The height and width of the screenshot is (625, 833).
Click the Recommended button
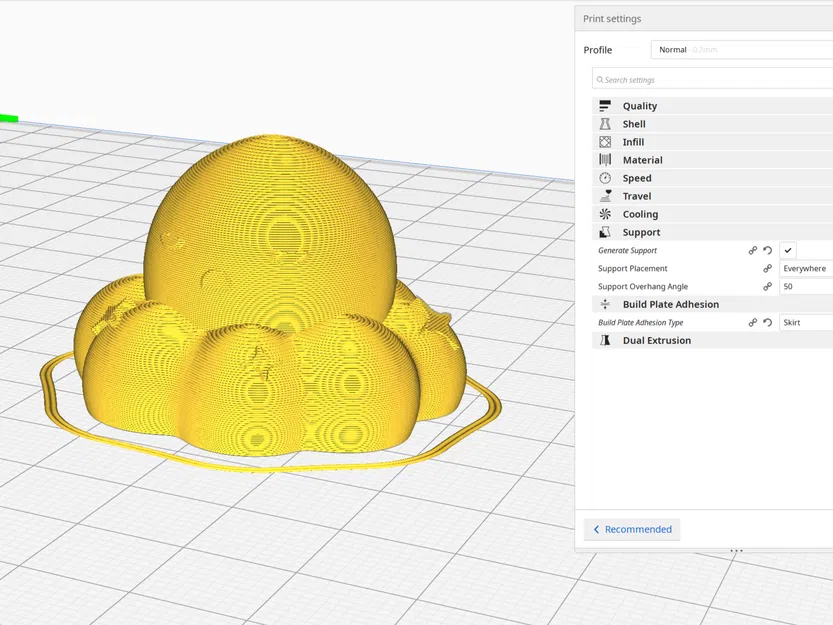[632, 529]
